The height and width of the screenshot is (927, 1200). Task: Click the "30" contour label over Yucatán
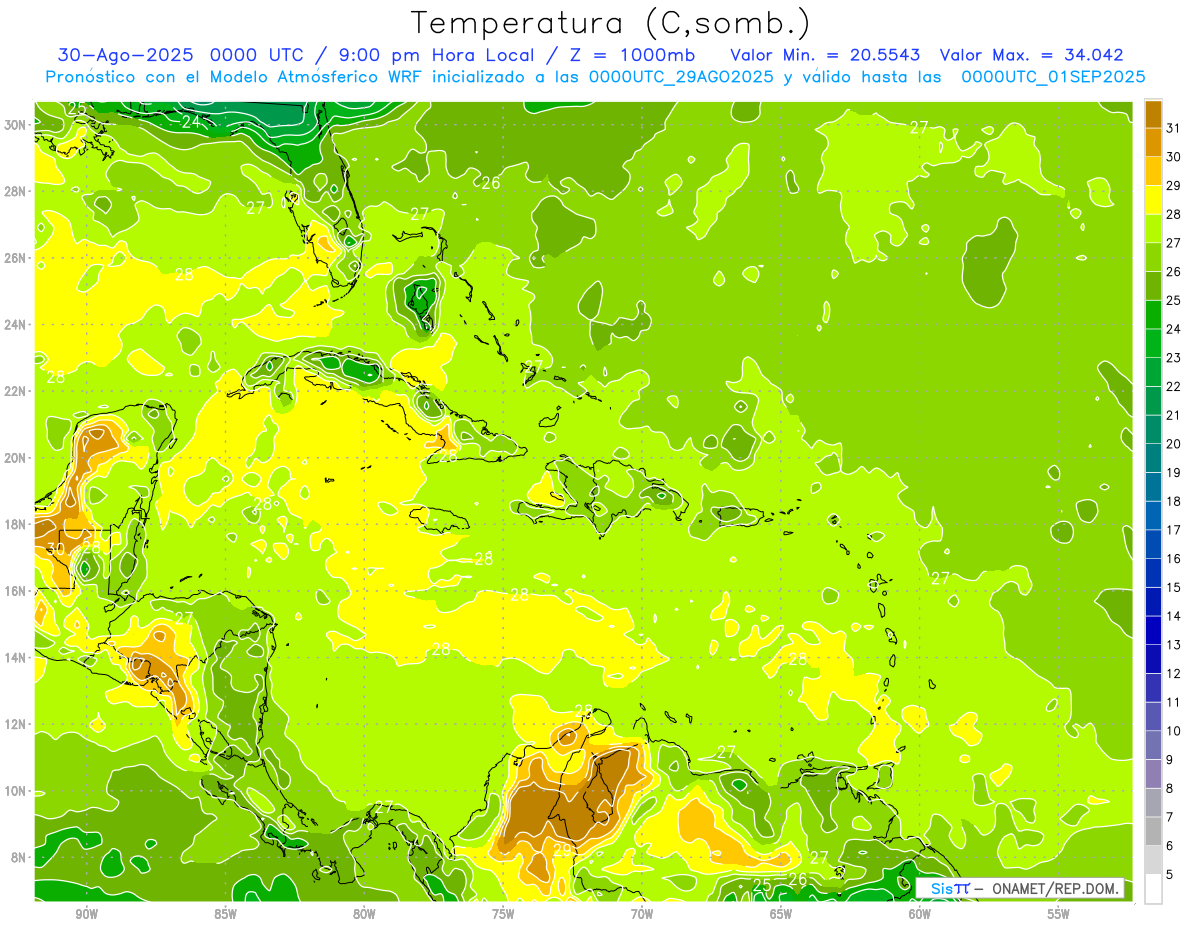click(x=56, y=549)
